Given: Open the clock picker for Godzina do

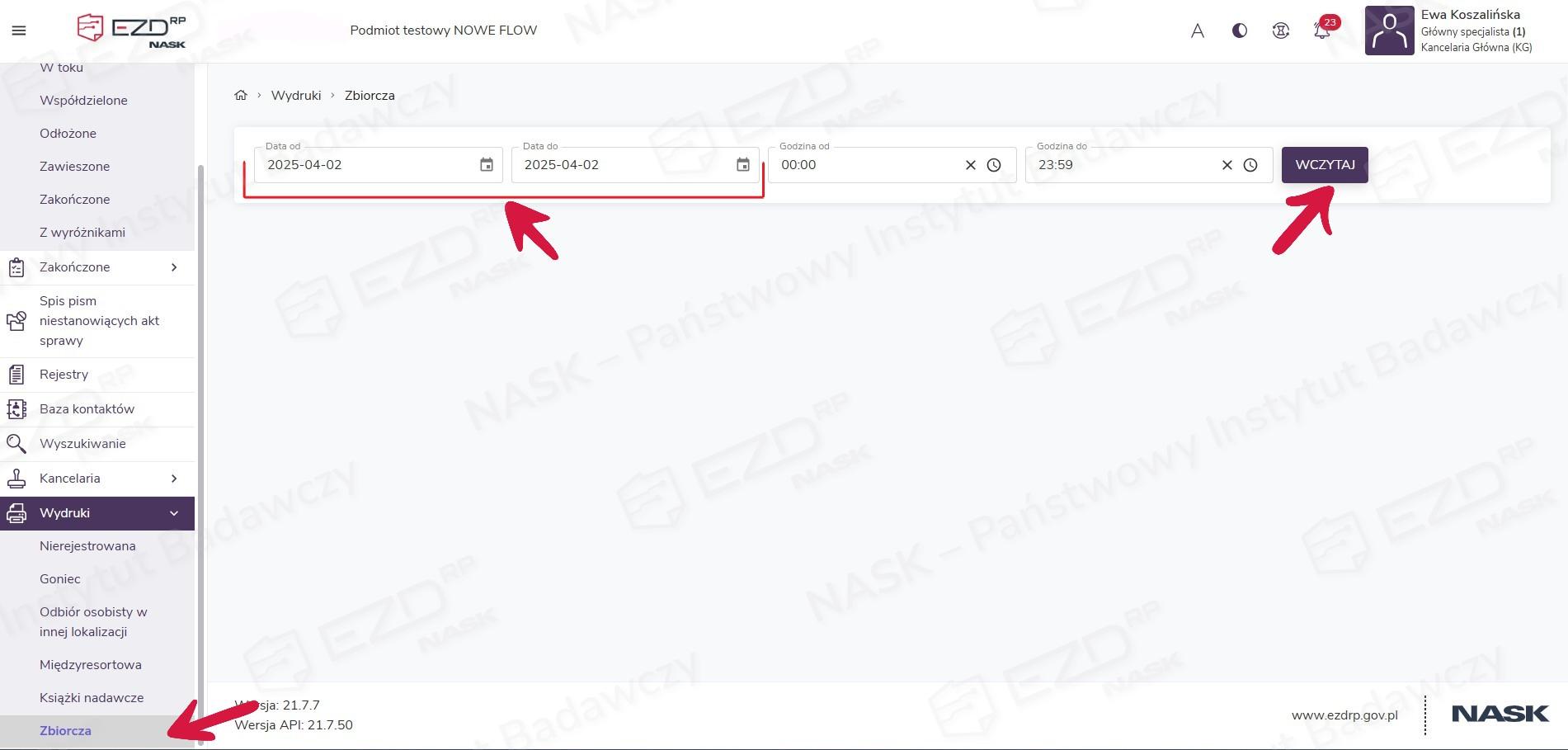Looking at the screenshot, I should click(1250, 165).
